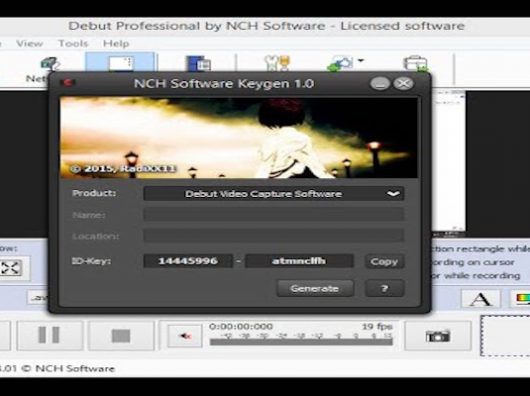530x396 pixels.
Task: Stop the recording
Action: pos(121,336)
